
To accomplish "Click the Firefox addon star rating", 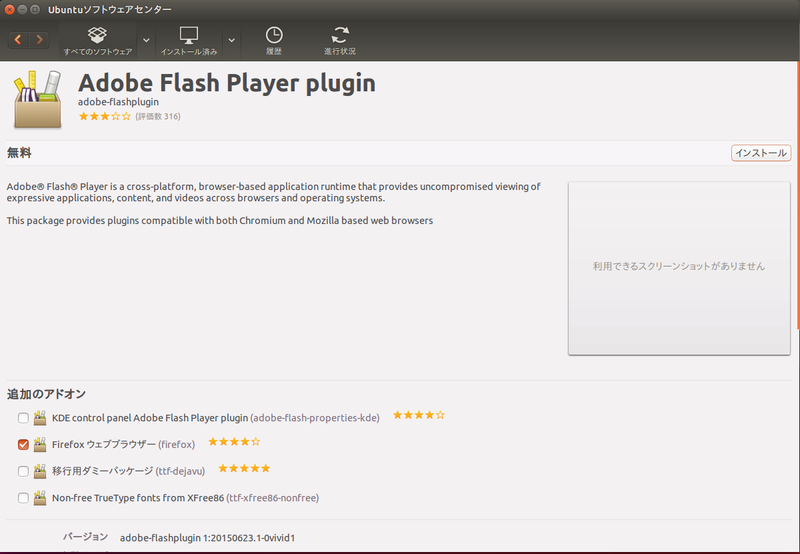I will (x=234, y=442).
